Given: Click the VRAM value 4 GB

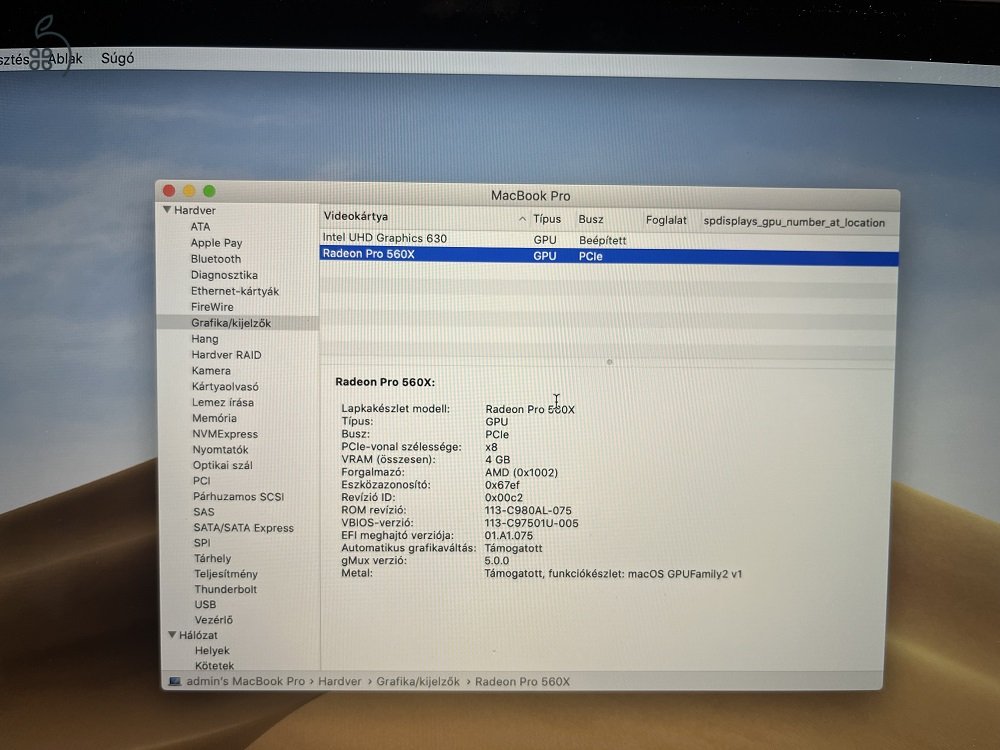Looking at the screenshot, I should tap(497, 459).
